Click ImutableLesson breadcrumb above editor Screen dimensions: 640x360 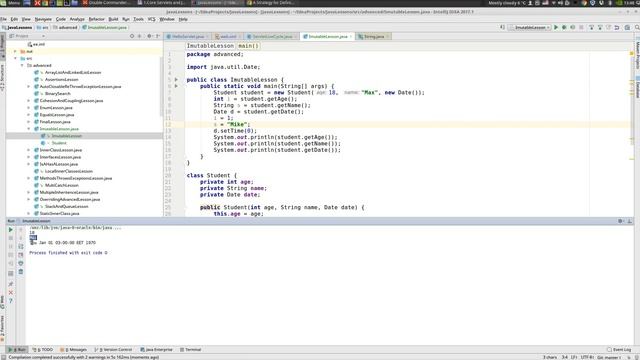210,46
